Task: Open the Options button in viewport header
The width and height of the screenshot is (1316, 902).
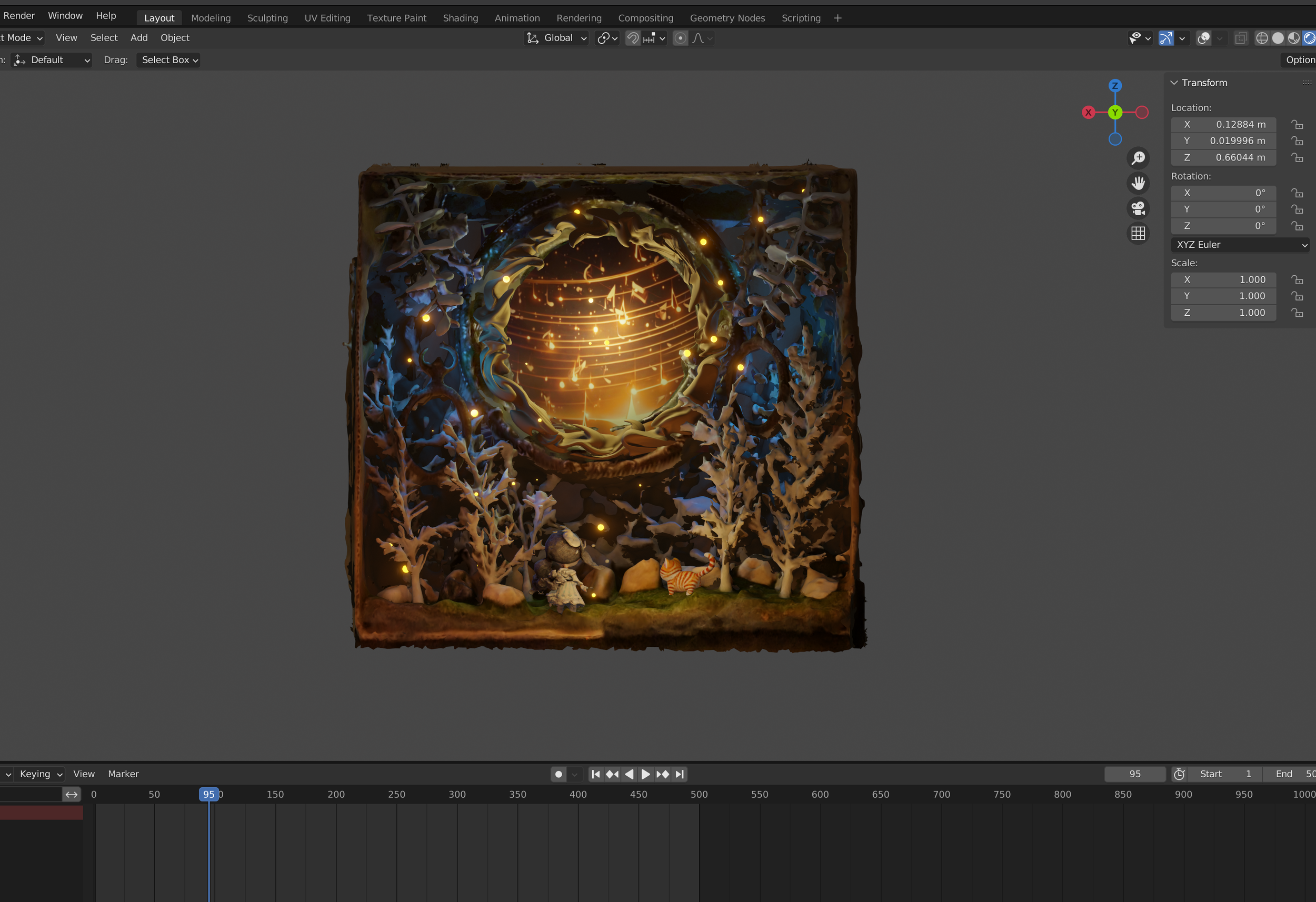Action: point(1299,60)
